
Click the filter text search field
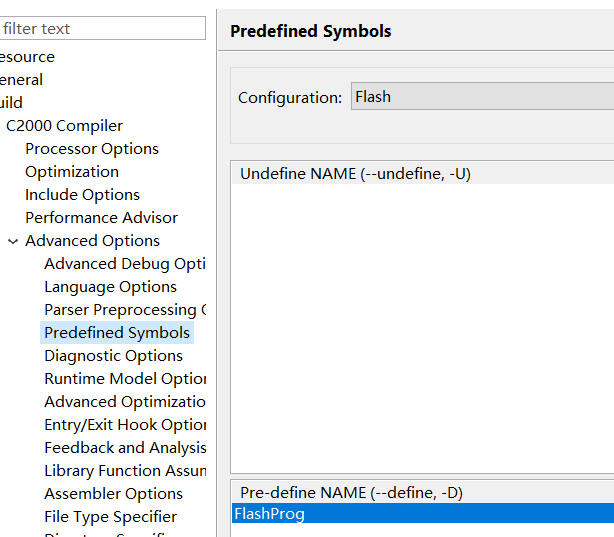tap(103, 29)
